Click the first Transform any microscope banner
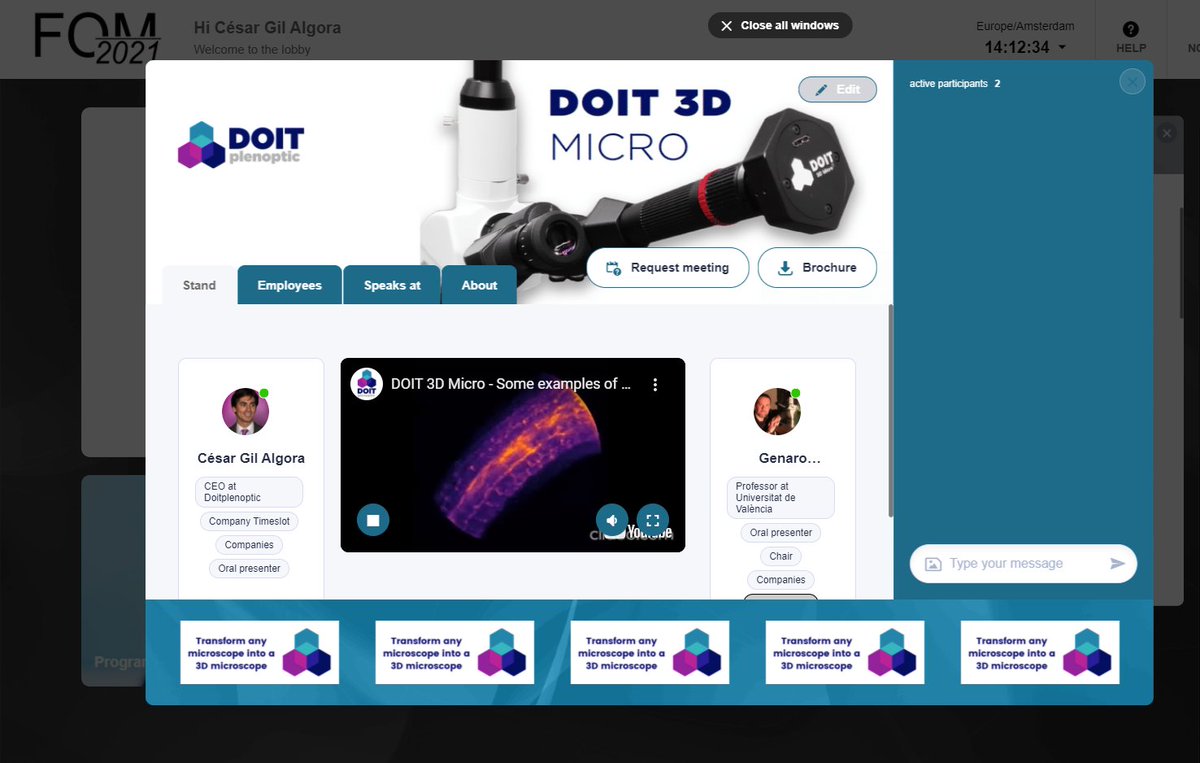 point(260,652)
